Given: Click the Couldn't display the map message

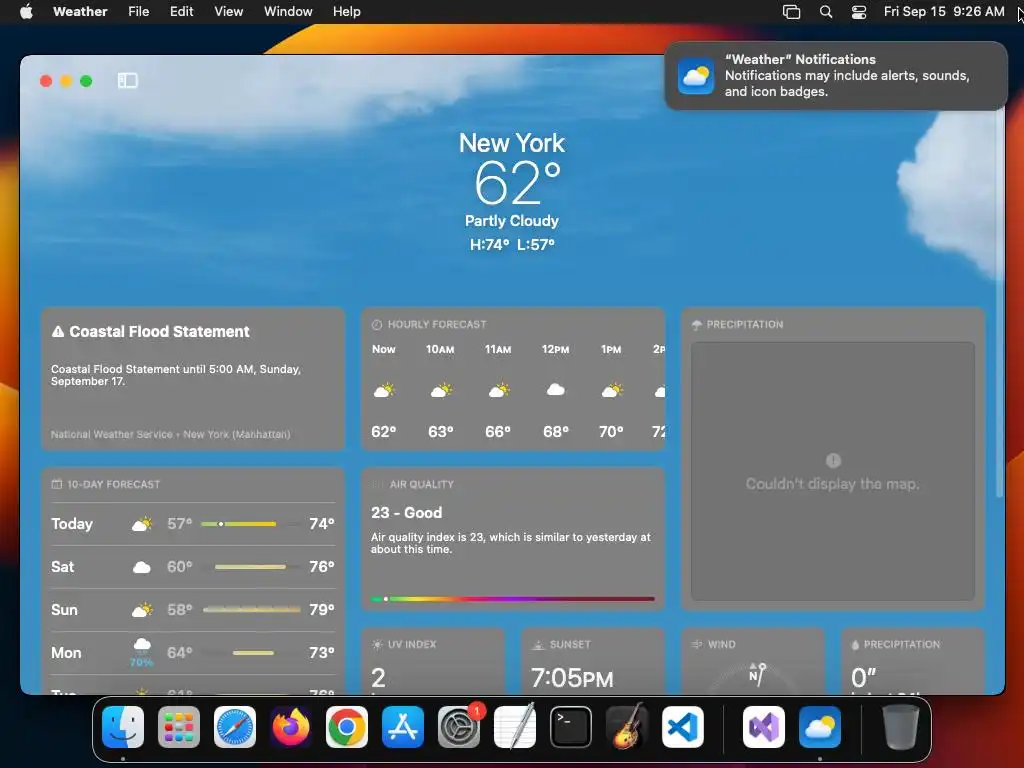Looking at the screenshot, I should pyautogui.click(x=833, y=484).
